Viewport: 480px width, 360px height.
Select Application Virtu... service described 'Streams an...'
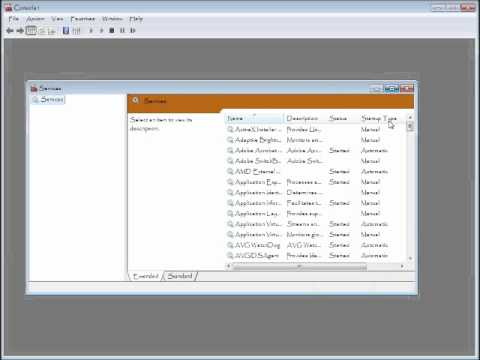tap(258, 224)
